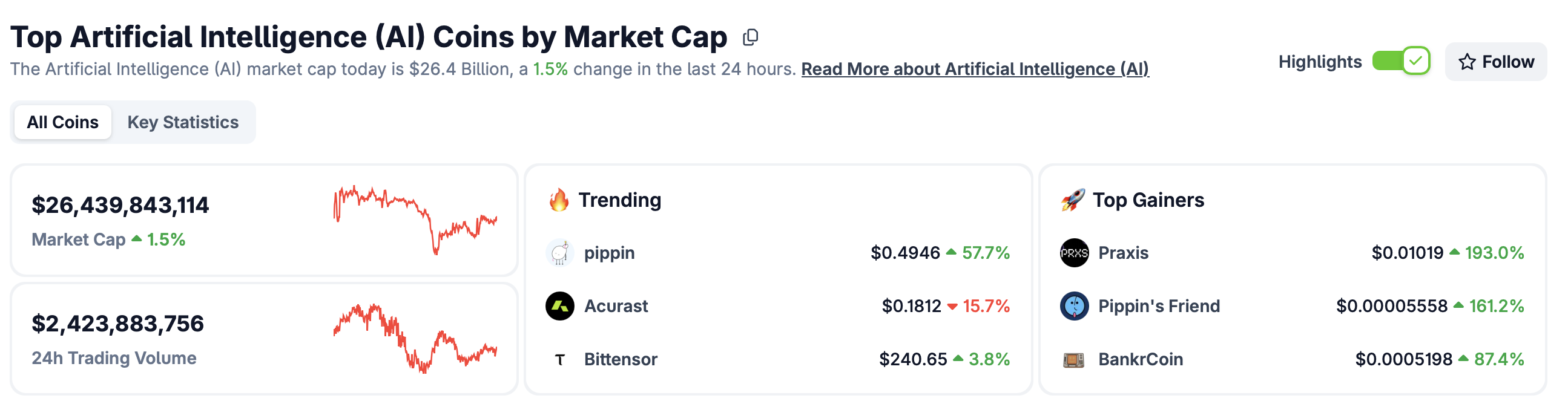Select the BankrCoin icon
Image resolution: width=1568 pixels, height=404 pixels.
1073,360
